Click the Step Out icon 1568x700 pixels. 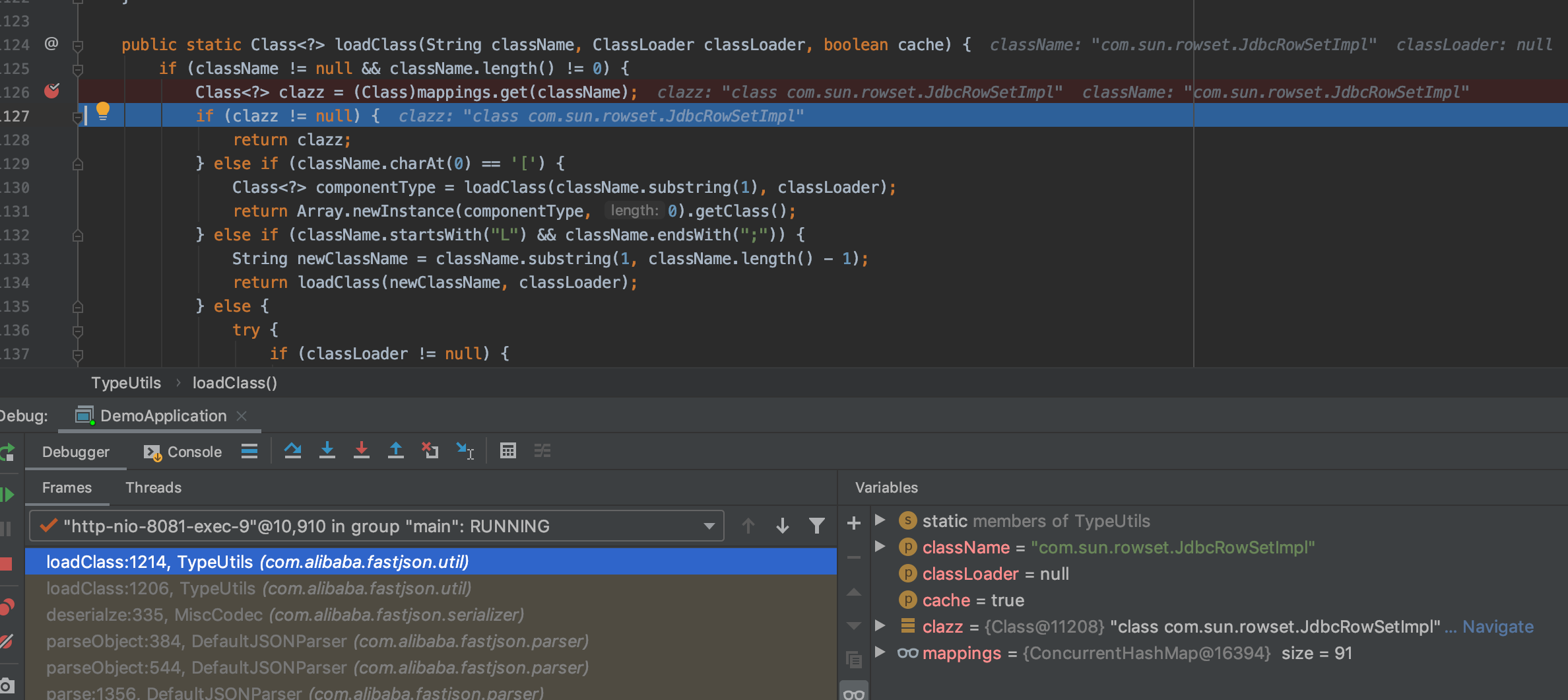tap(395, 451)
